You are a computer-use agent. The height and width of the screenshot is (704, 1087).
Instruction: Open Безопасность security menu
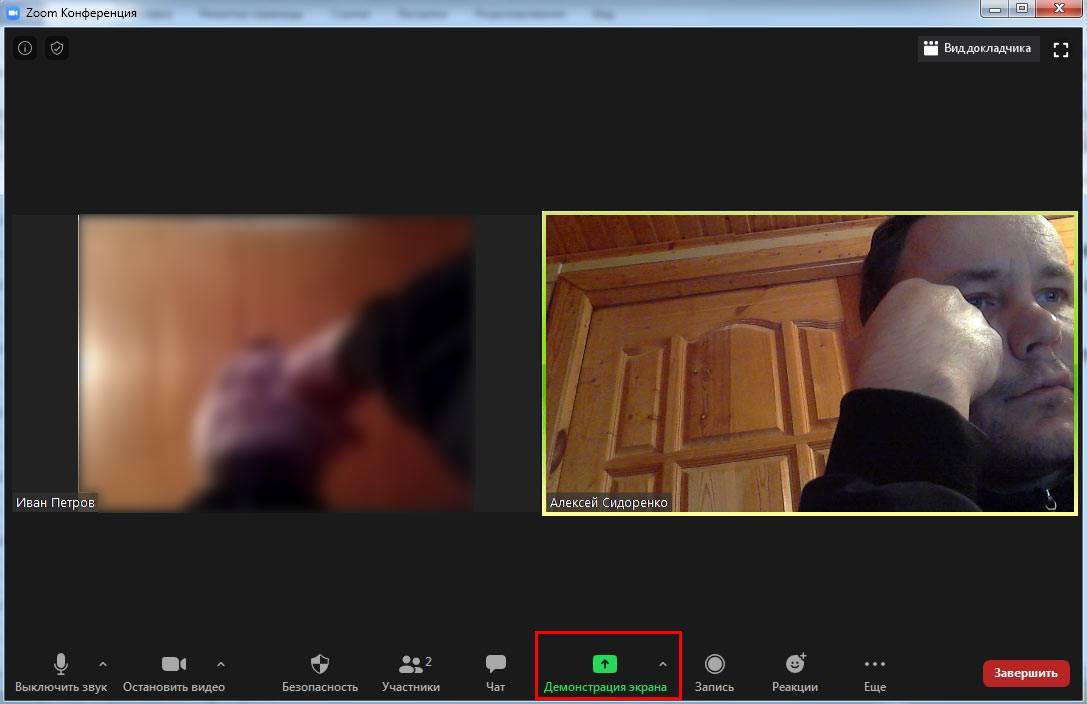(320, 673)
